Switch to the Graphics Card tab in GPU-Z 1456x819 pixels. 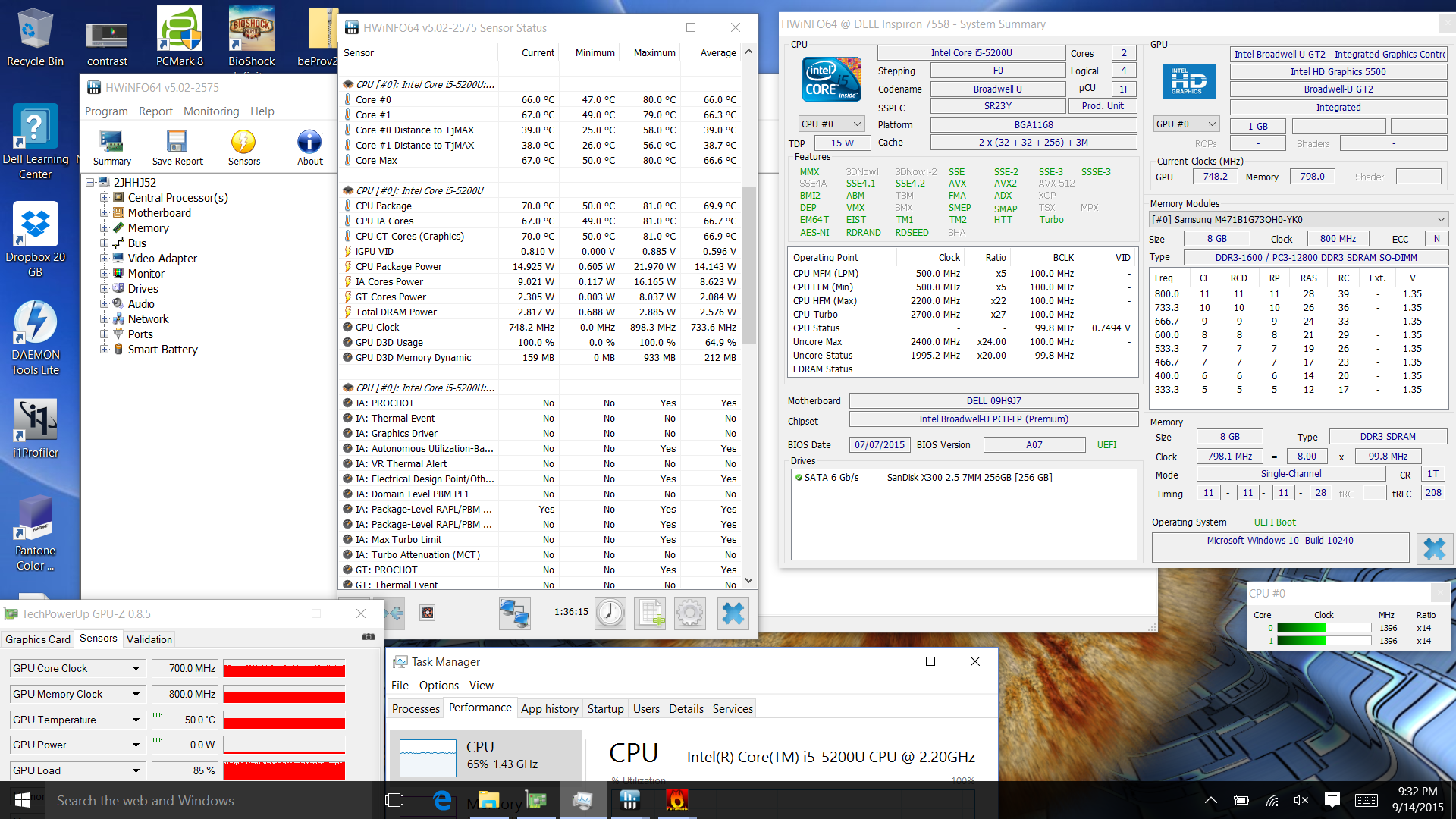pyautogui.click(x=38, y=639)
